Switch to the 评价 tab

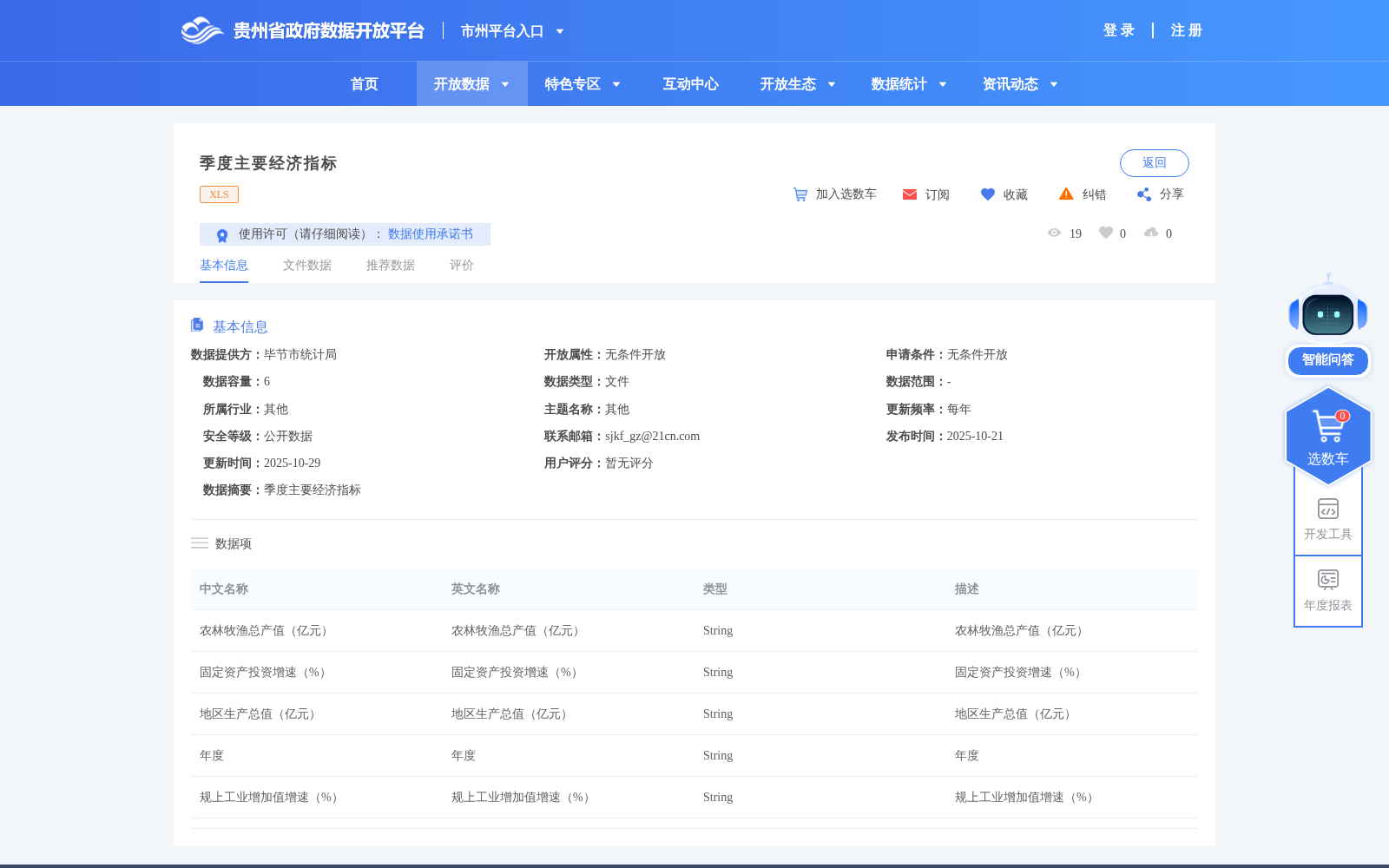click(462, 265)
